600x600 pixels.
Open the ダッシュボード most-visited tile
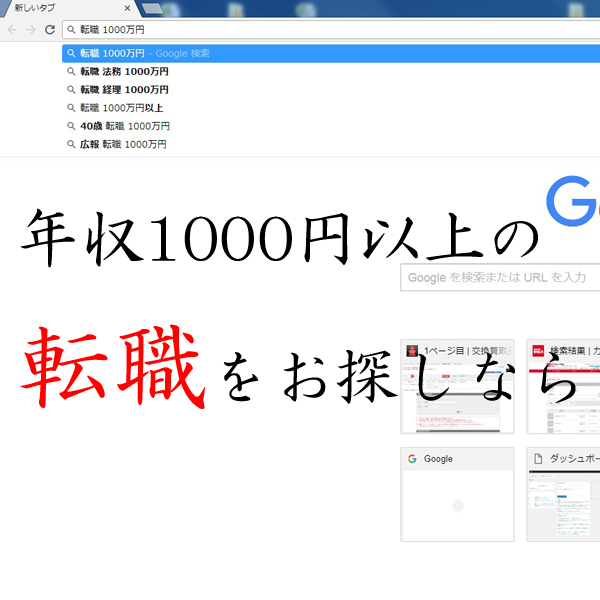564,494
